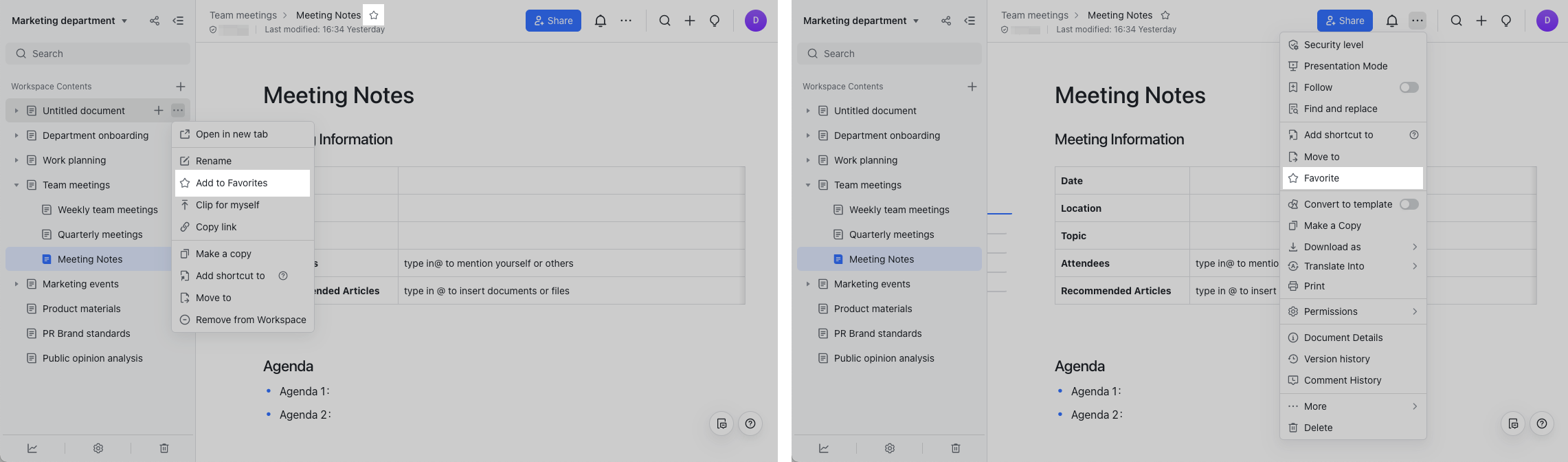Expand the Download as submenu
The image size is (1568, 462).
click(1414, 247)
